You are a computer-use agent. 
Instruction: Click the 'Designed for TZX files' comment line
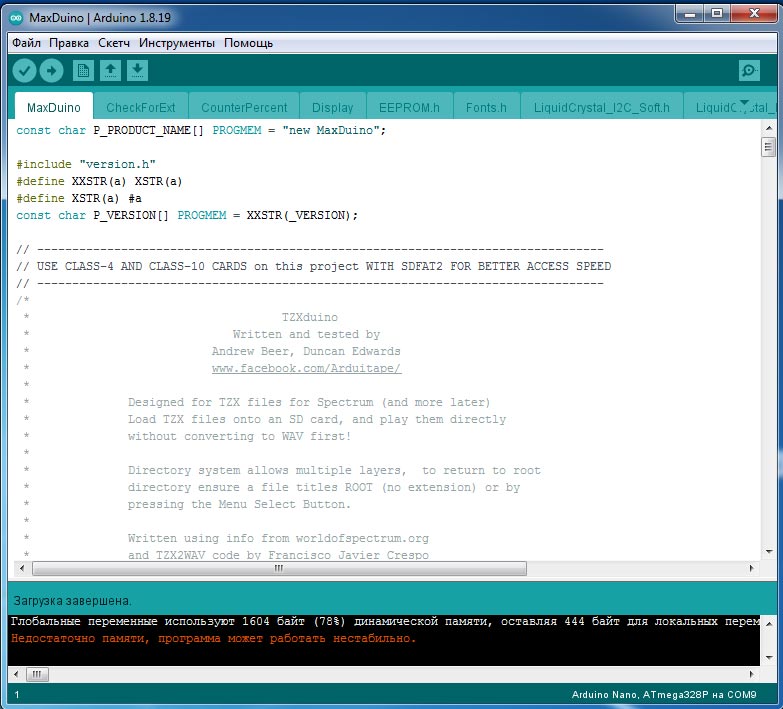(309, 402)
